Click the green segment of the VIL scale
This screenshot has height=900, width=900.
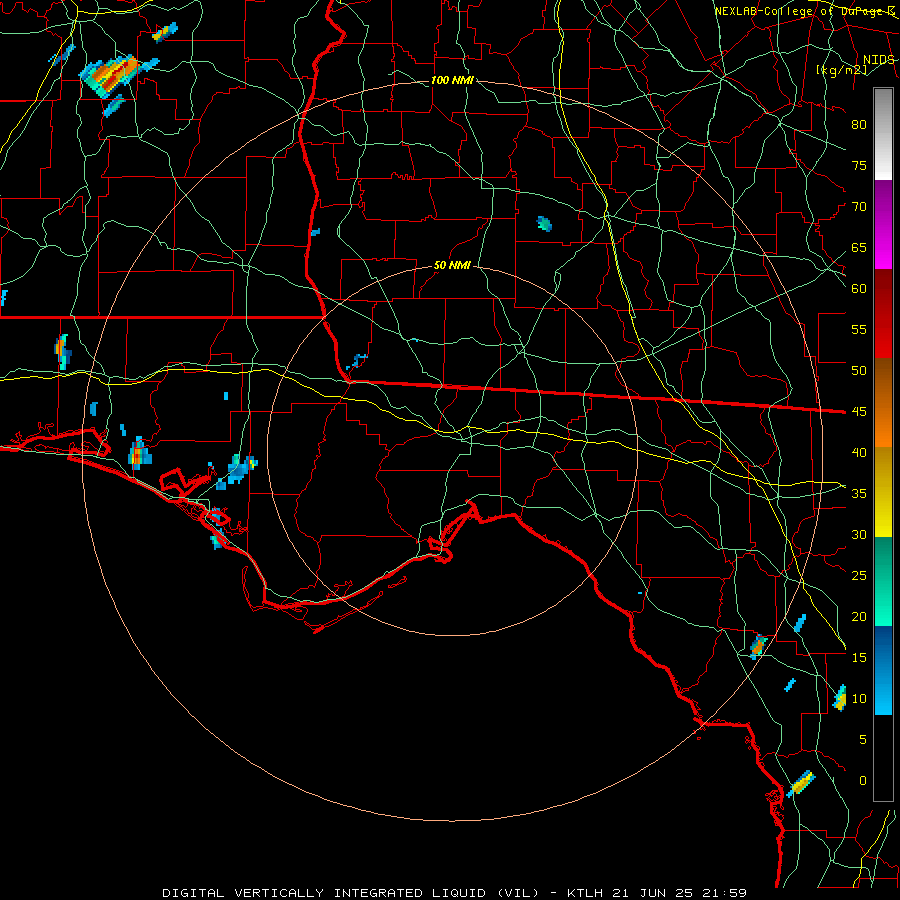pyautogui.click(x=883, y=581)
